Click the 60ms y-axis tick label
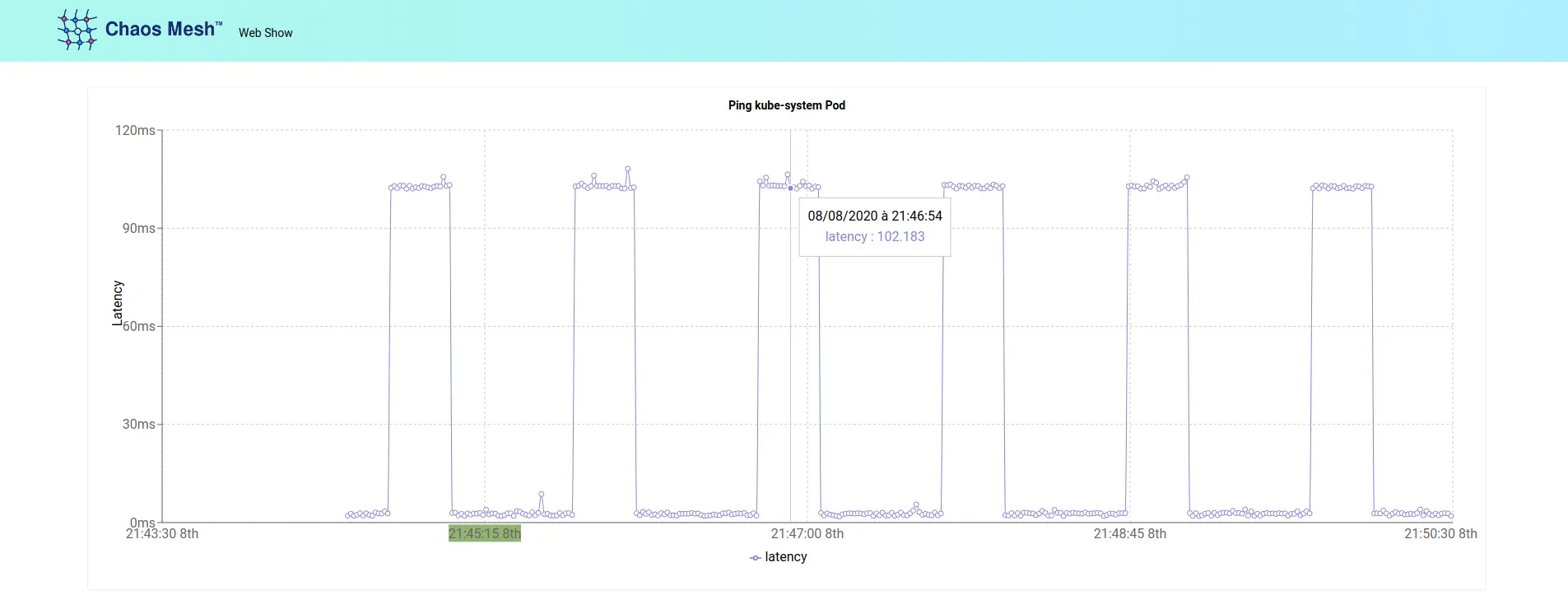The width and height of the screenshot is (1568, 609). 139,327
